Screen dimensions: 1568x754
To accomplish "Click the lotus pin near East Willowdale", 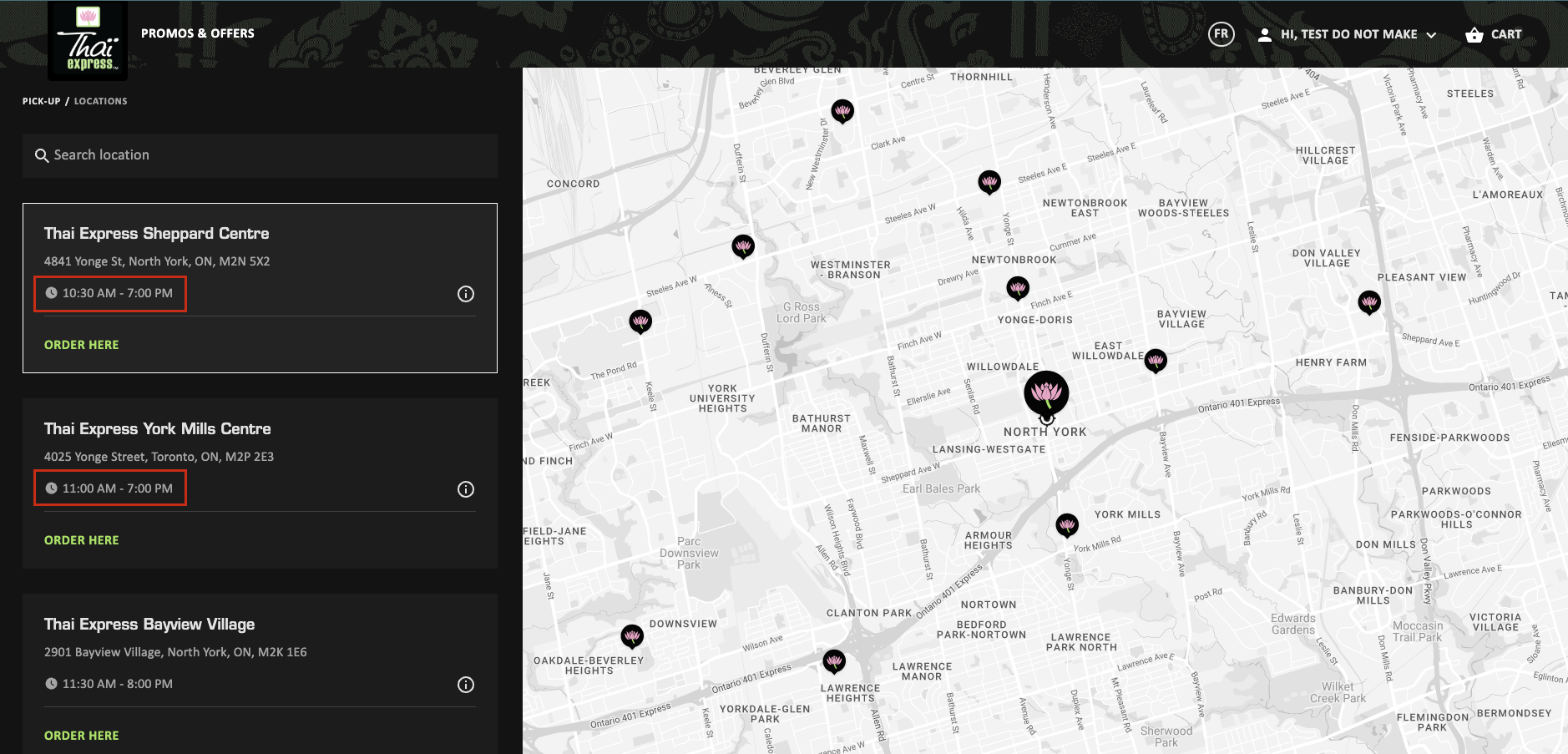I will [1156, 361].
